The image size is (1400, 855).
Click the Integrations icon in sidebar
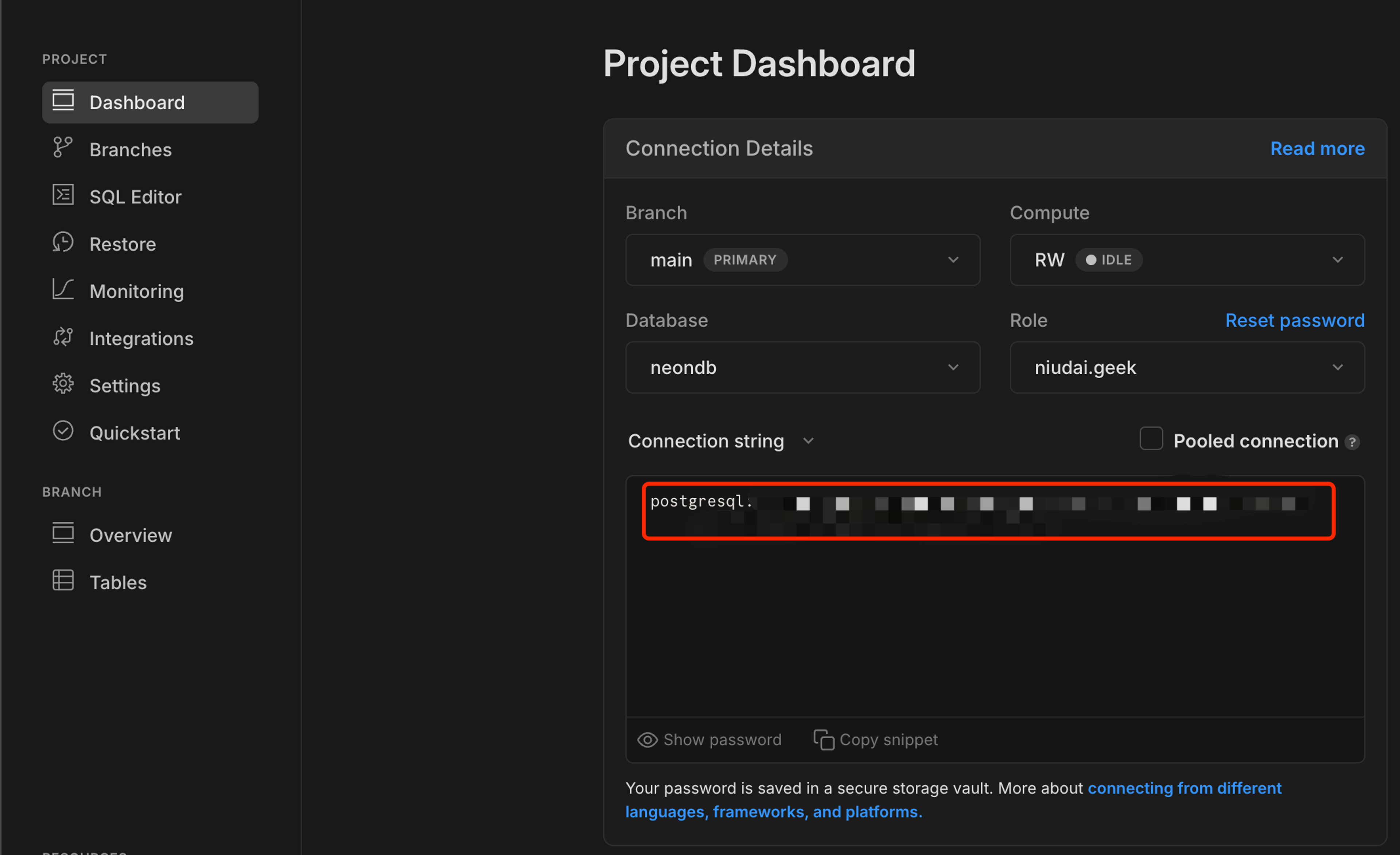point(64,338)
